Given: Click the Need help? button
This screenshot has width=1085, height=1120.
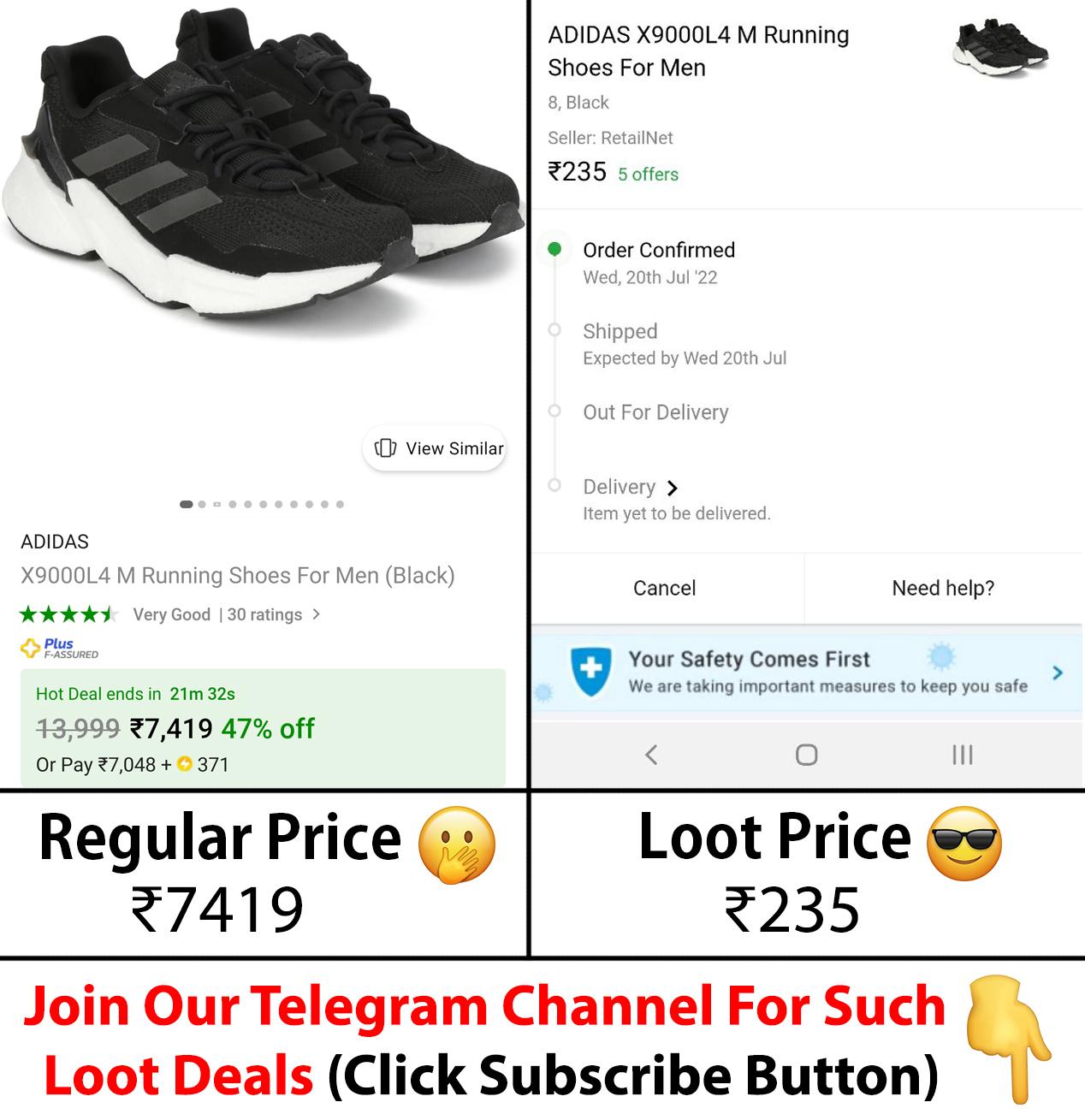Looking at the screenshot, I should click(x=943, y=588).
